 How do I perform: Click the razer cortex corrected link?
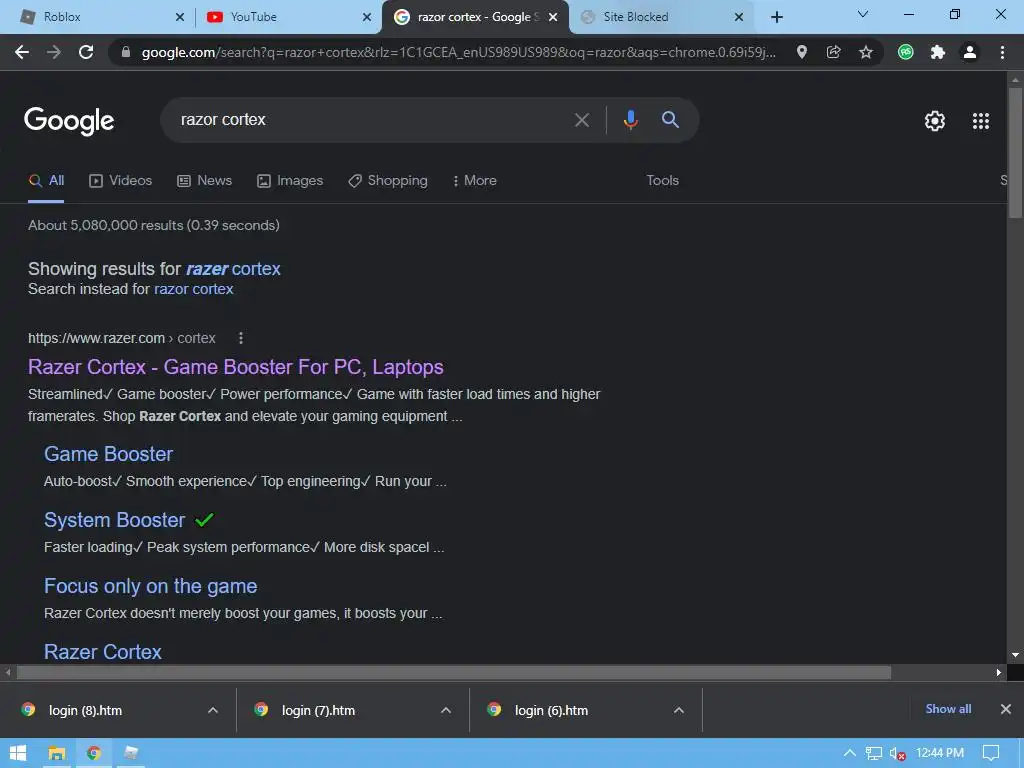tap(233, 269)
